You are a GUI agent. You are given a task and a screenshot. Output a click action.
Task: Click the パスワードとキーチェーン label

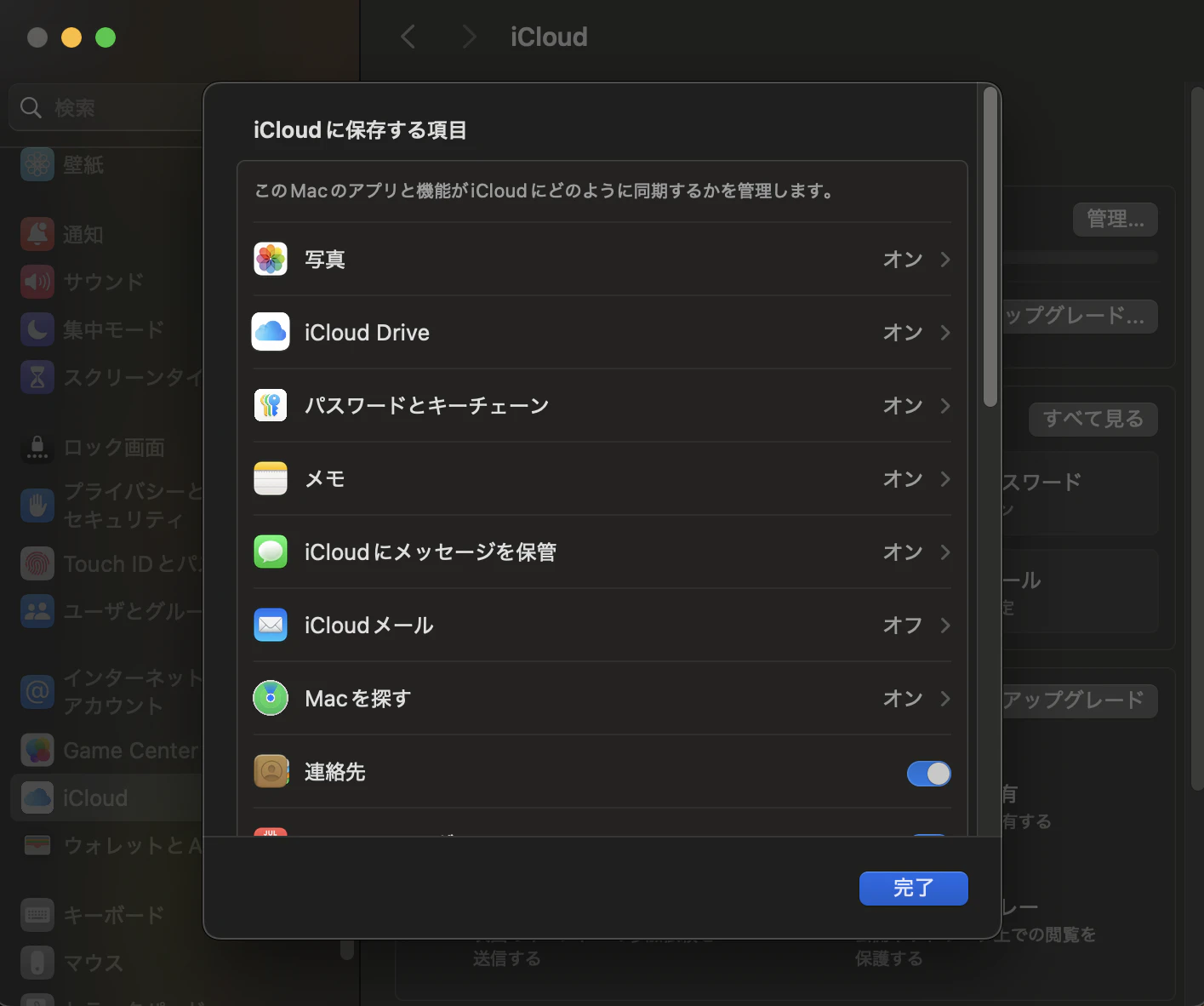426,405
